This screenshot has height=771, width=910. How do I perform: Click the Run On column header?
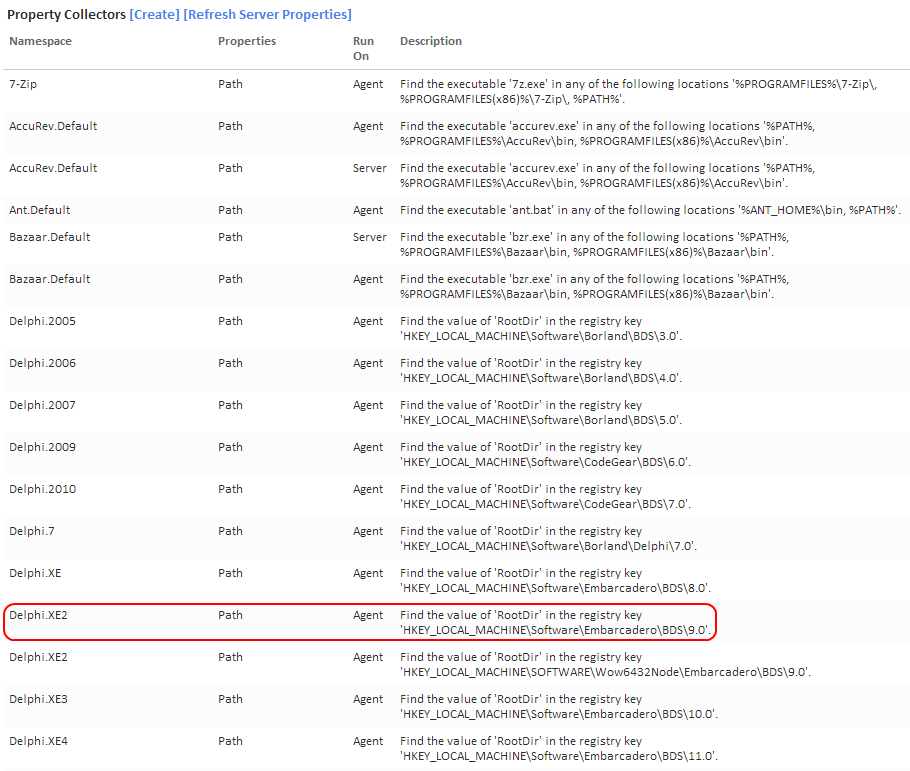[x=363, y=49]
